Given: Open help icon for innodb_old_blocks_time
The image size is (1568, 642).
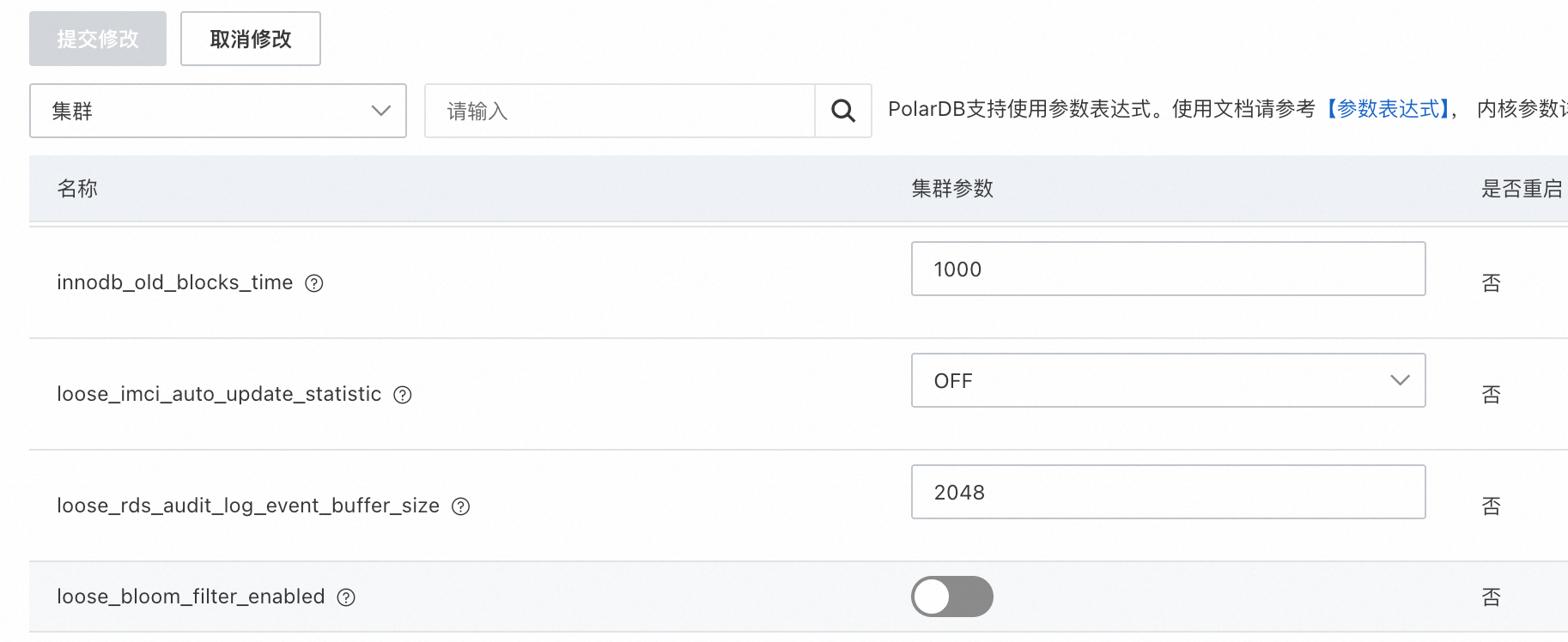Looking at the screenshot, I should coord(314,283).
